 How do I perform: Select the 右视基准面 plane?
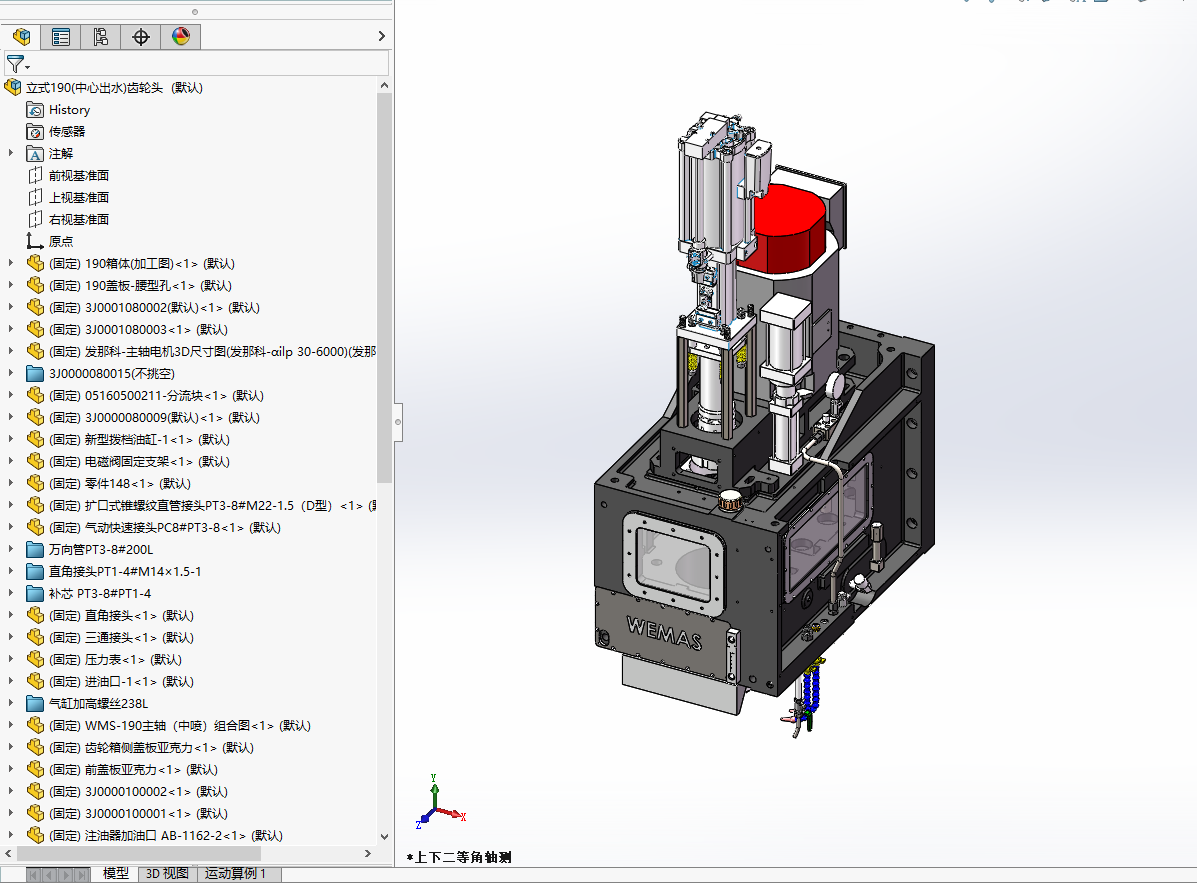coord(79,220)
